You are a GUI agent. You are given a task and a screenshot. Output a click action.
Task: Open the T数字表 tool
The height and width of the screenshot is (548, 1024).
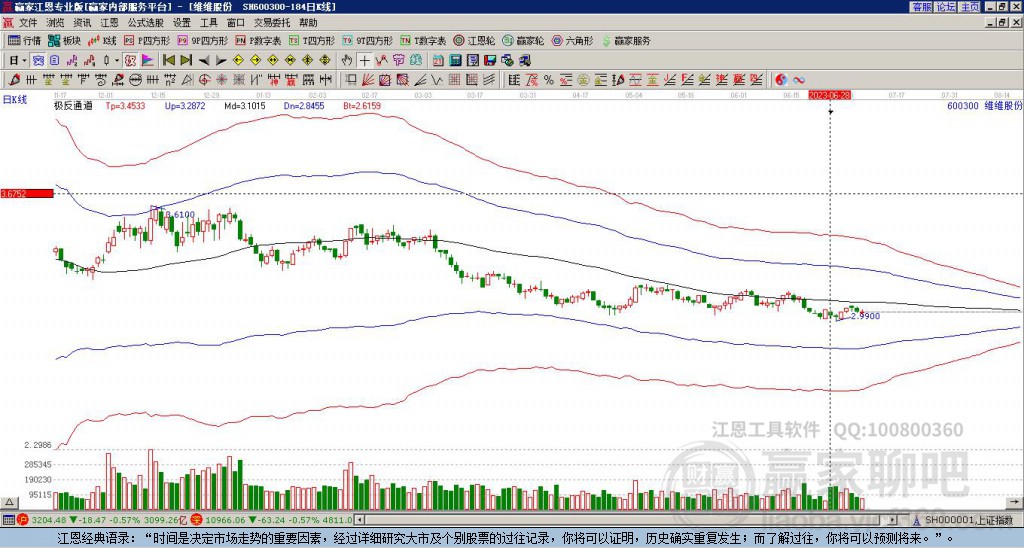[x=423, y=40]
